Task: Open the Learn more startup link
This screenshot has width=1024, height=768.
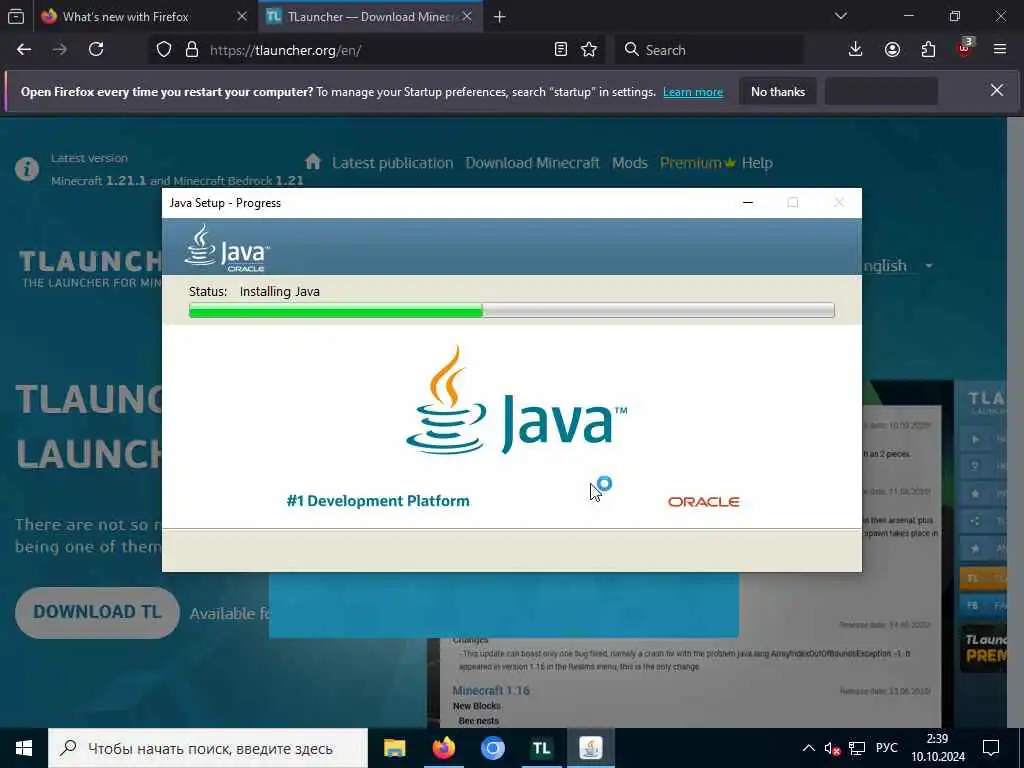Action: coord(693,92)
